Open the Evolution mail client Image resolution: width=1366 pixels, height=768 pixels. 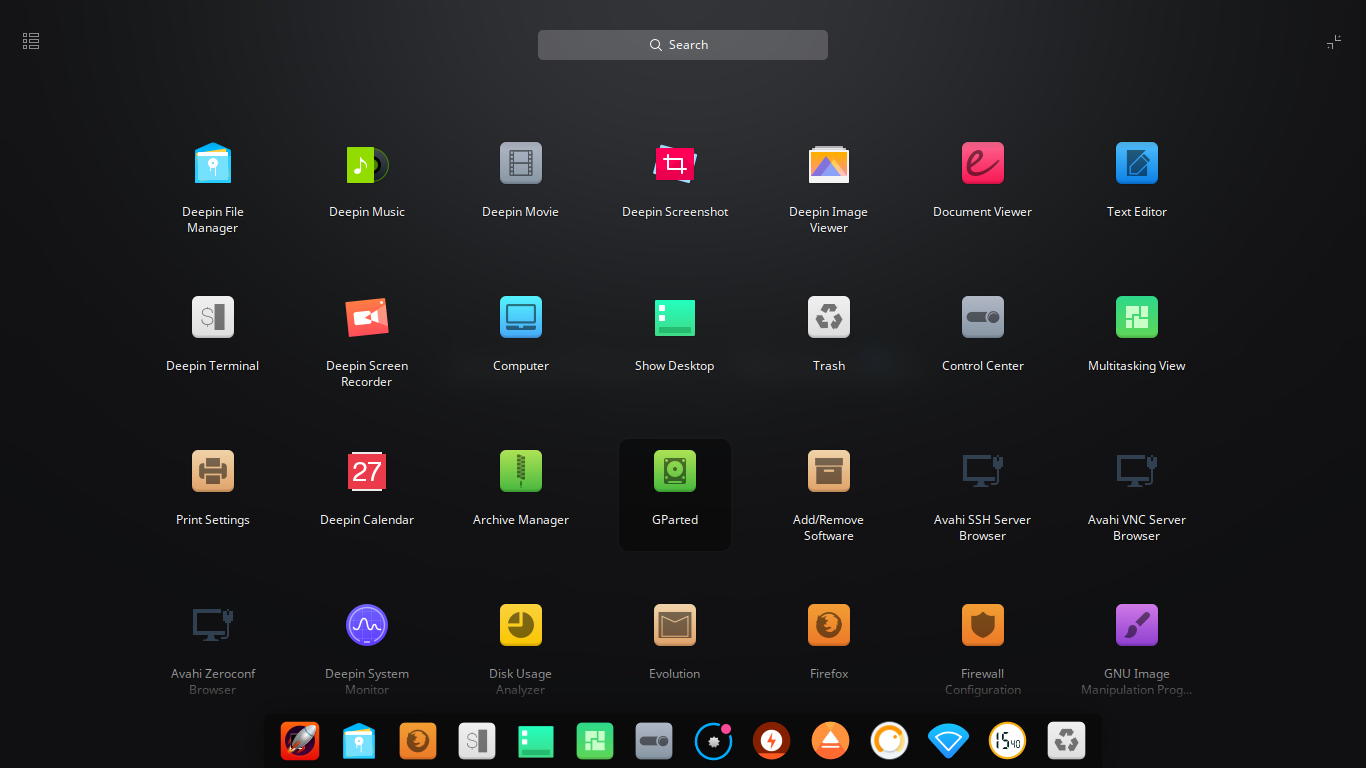675,625
